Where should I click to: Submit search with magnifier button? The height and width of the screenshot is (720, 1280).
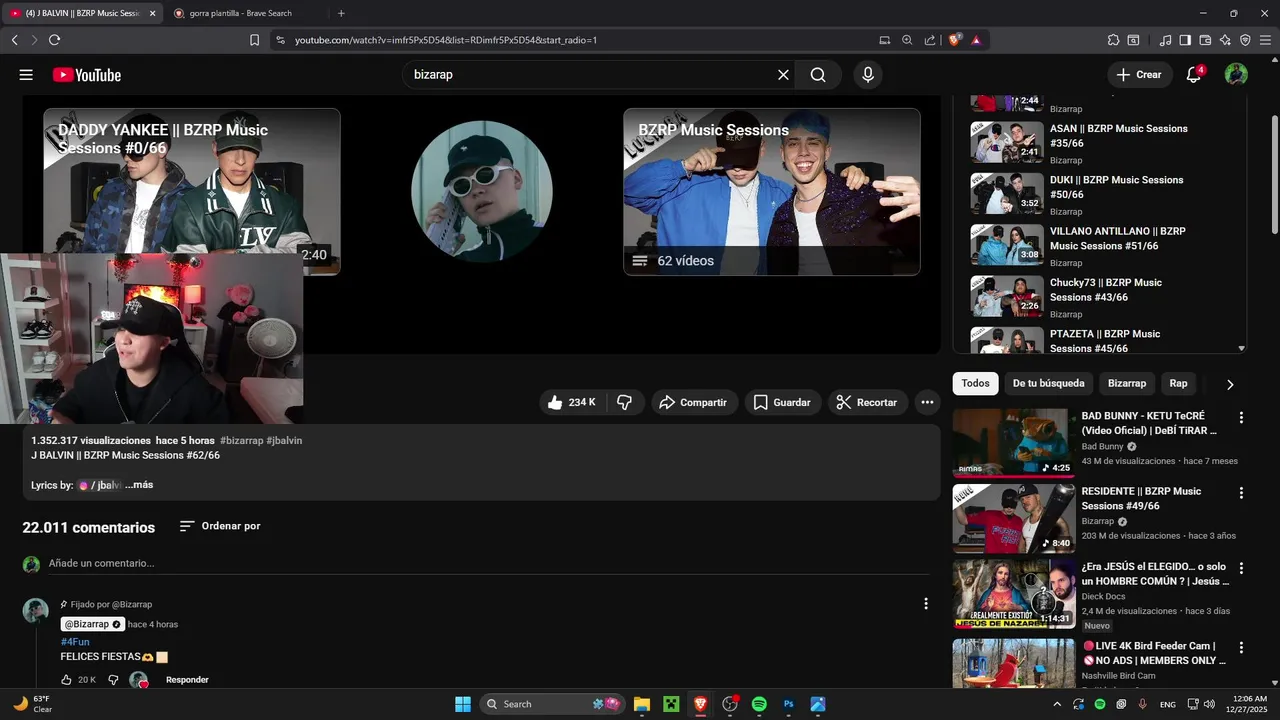[x=818, y=75]
